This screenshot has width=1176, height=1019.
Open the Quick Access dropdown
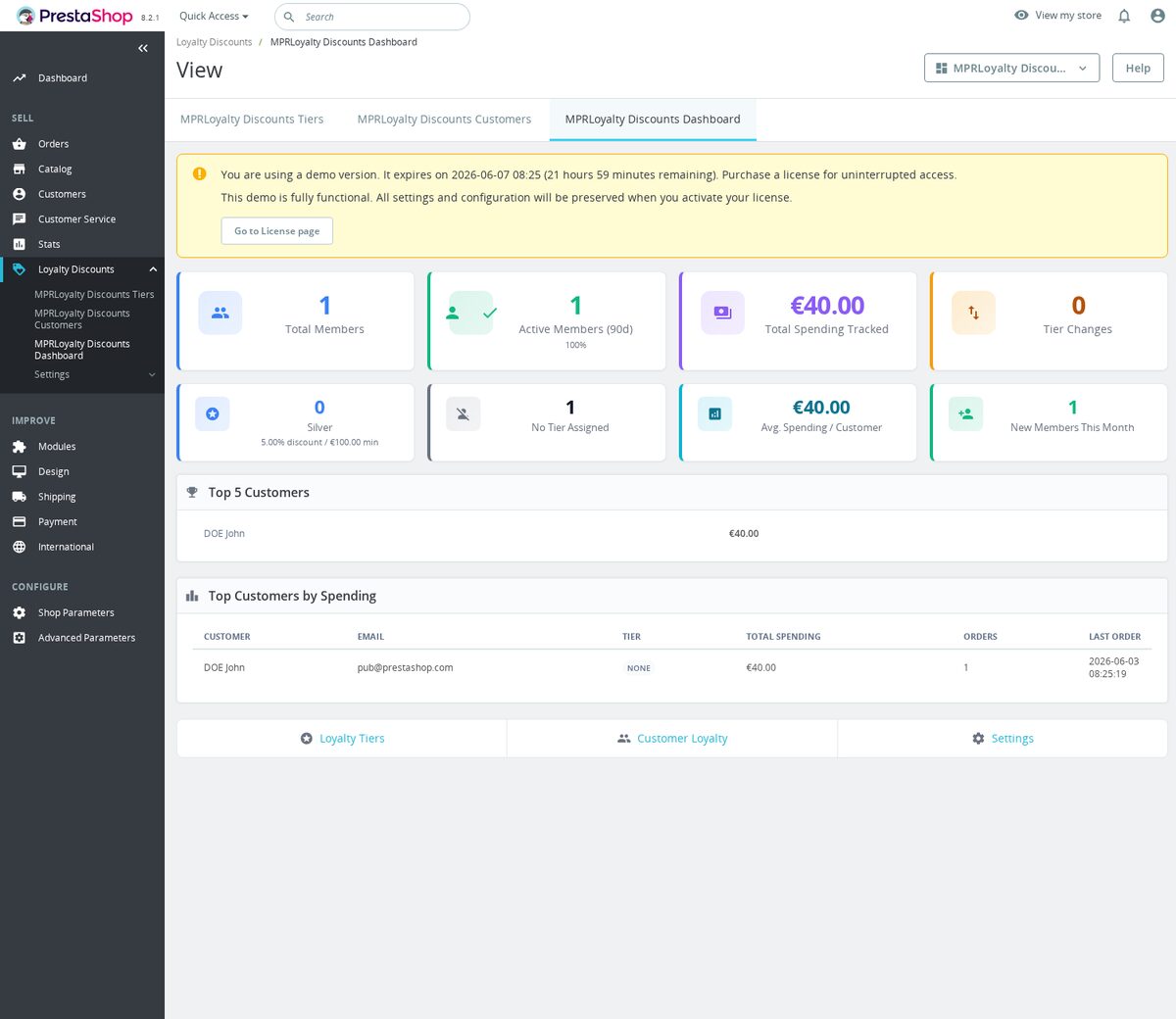(x=214, y=17)
